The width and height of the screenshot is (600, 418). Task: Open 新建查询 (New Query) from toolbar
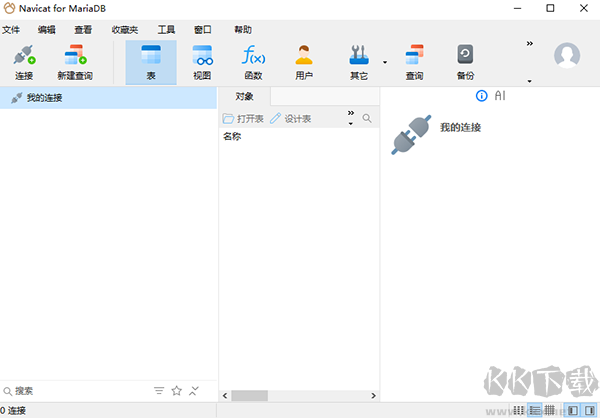75,62
